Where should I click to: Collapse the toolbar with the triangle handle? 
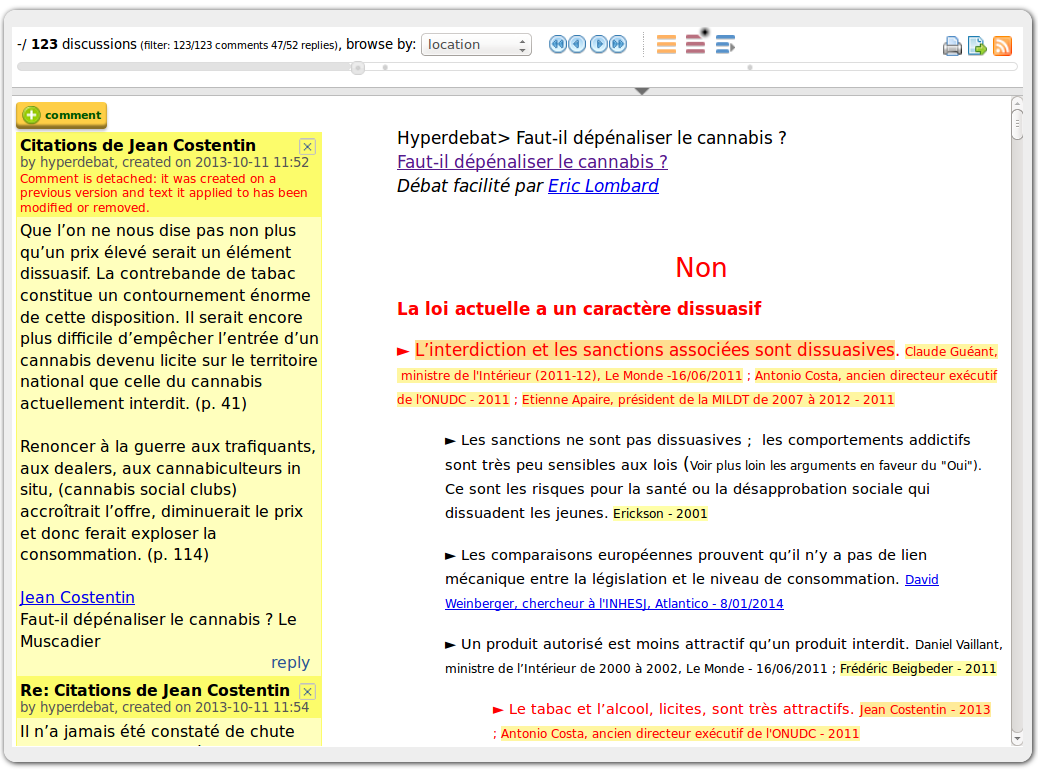(x=641, y=91)
